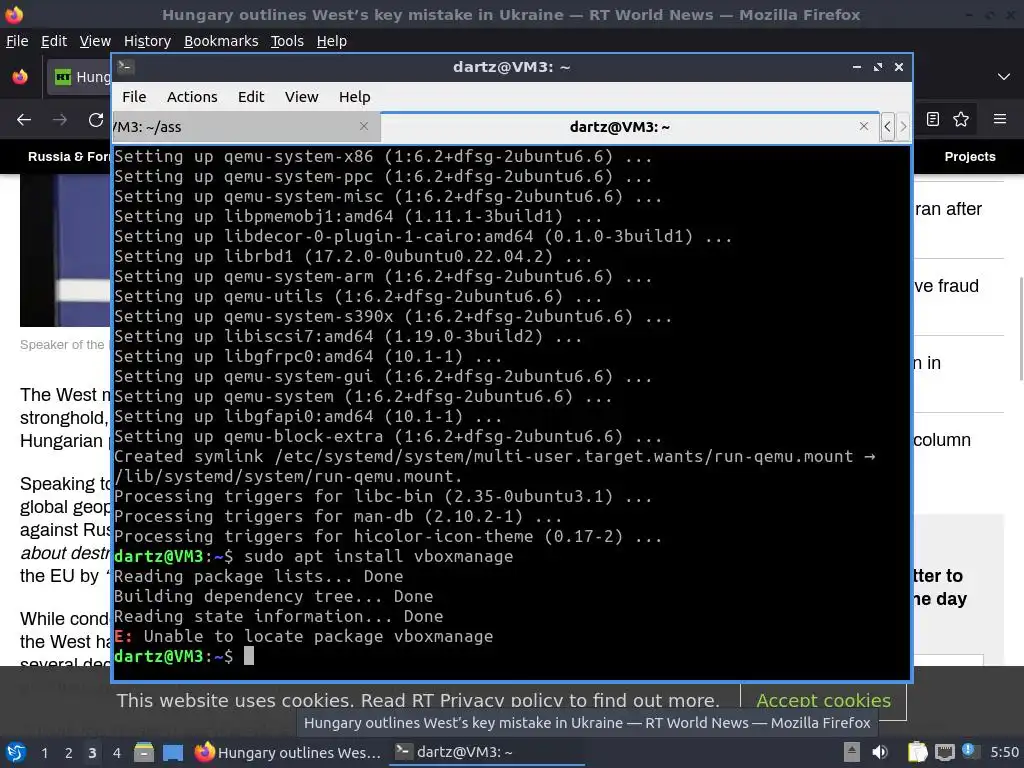The height and width of the screenshot is (768, 1024).
Task: Switch to workspace 1
Action: tap(44, 753)
